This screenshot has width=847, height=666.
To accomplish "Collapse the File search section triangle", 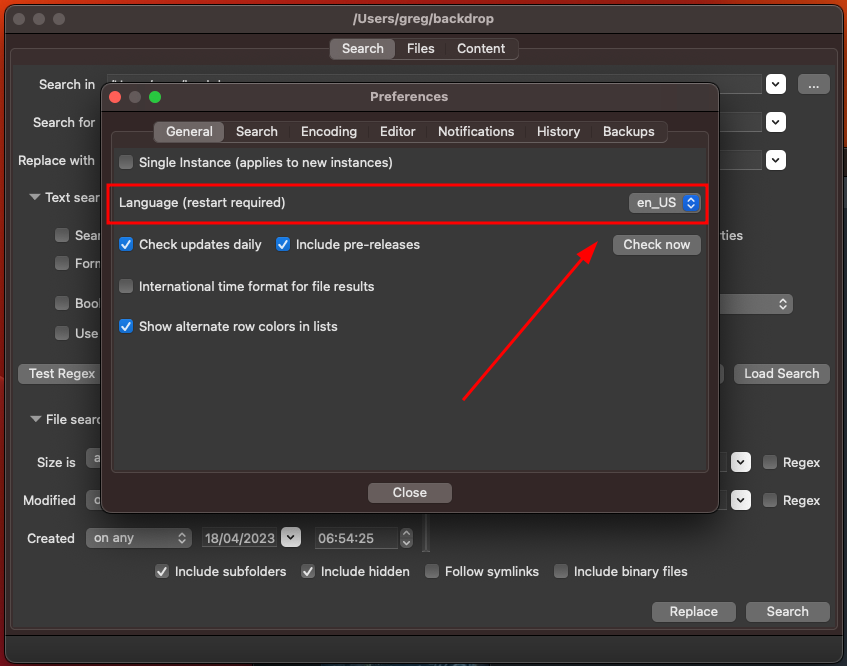I will click(x=36, y=419).
